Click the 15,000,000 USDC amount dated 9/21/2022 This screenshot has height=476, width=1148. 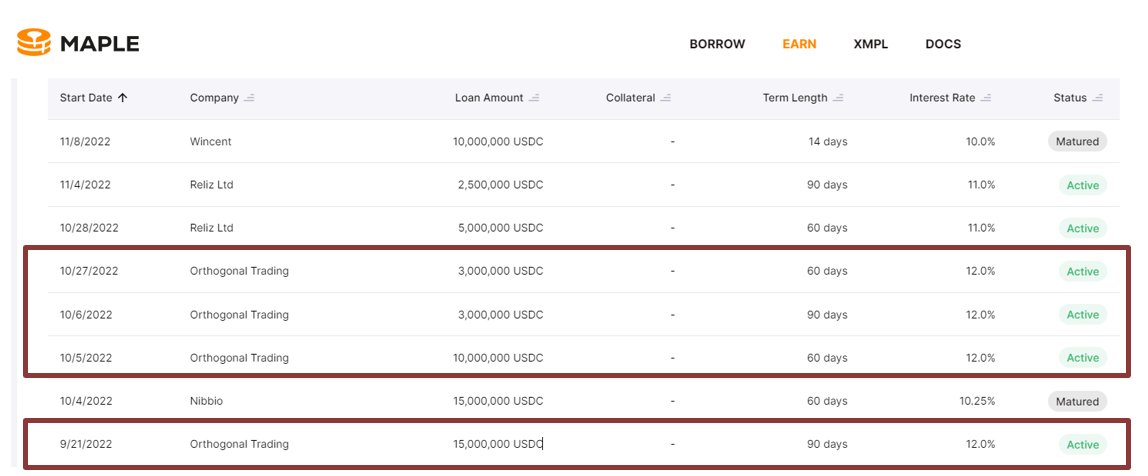point(499,445)
